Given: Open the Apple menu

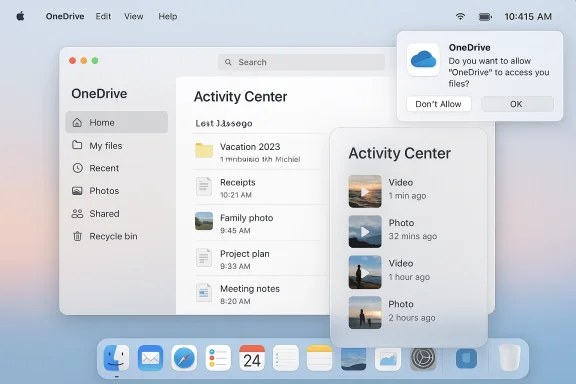Looking at the screenshot, I should pos(20,16).
